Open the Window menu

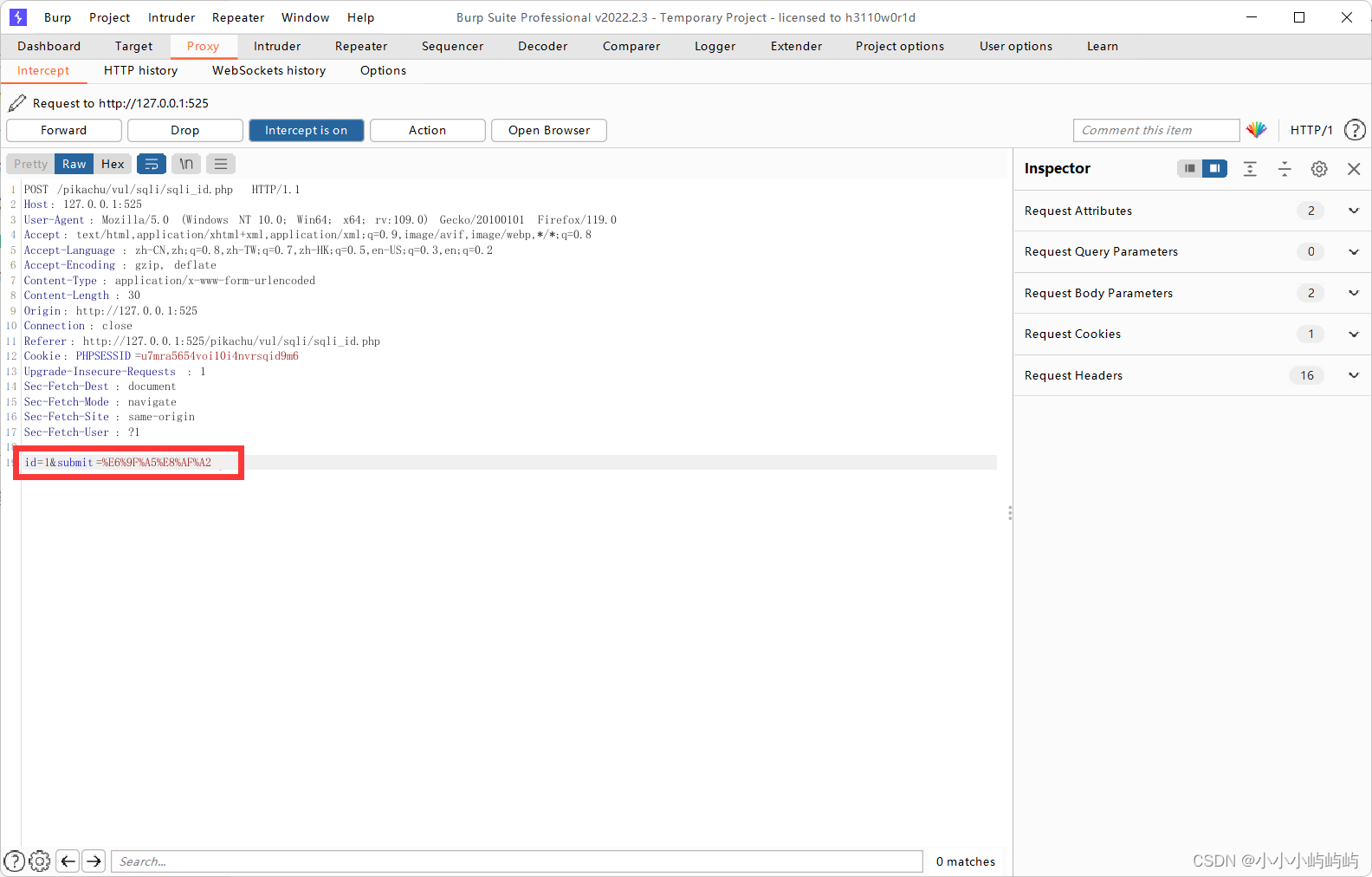[x=306, y=17]
